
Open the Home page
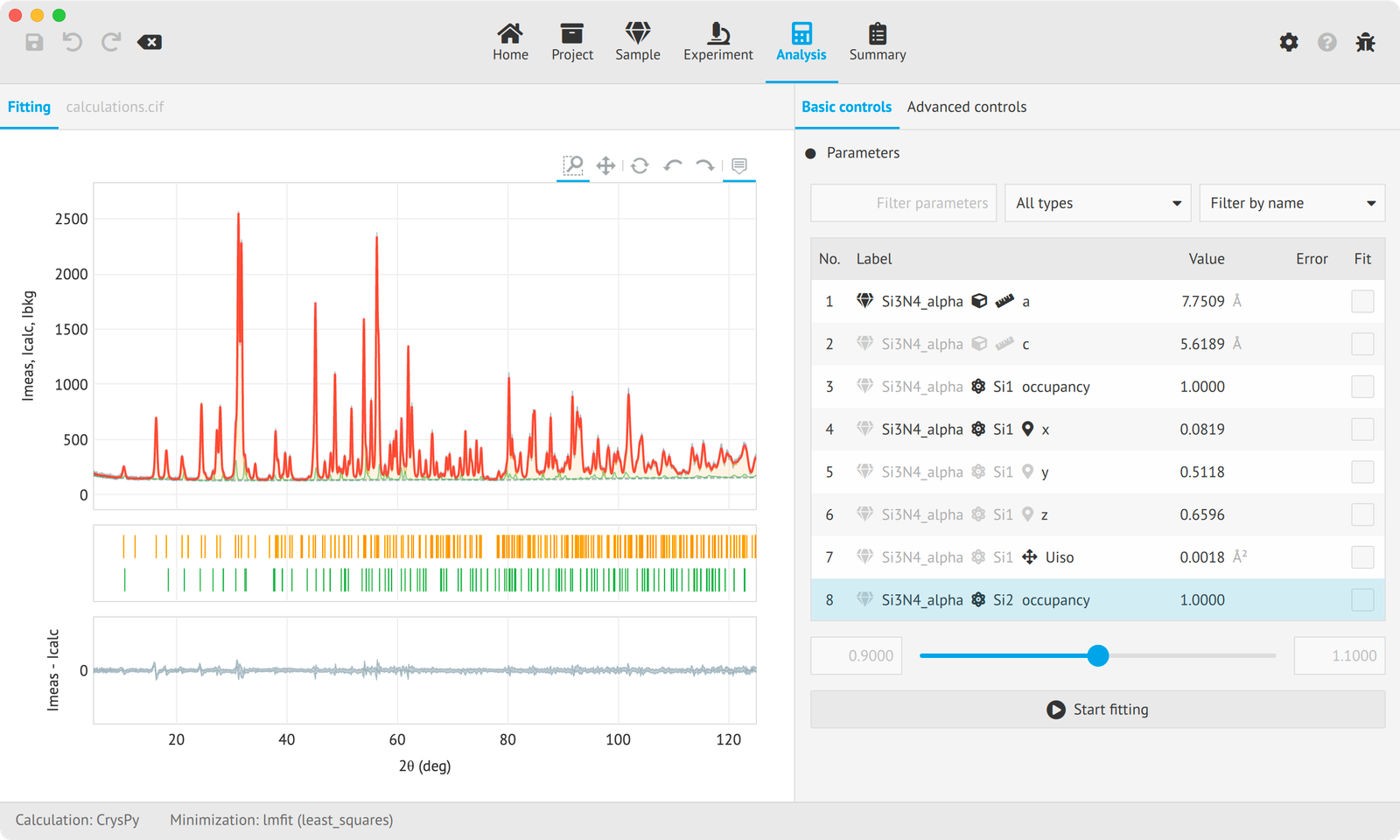510,42
